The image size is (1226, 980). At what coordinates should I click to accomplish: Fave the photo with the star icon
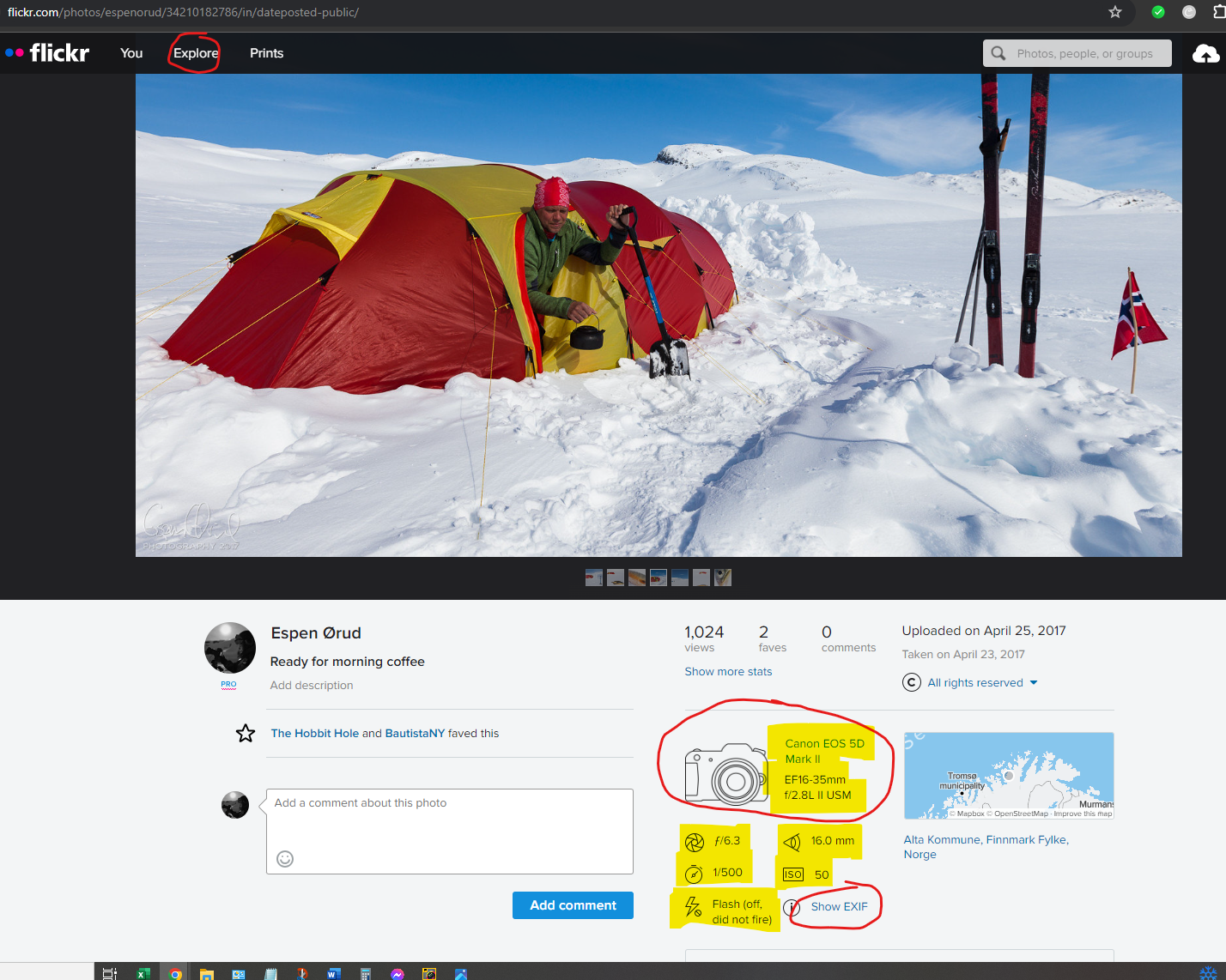pos(246,734)
